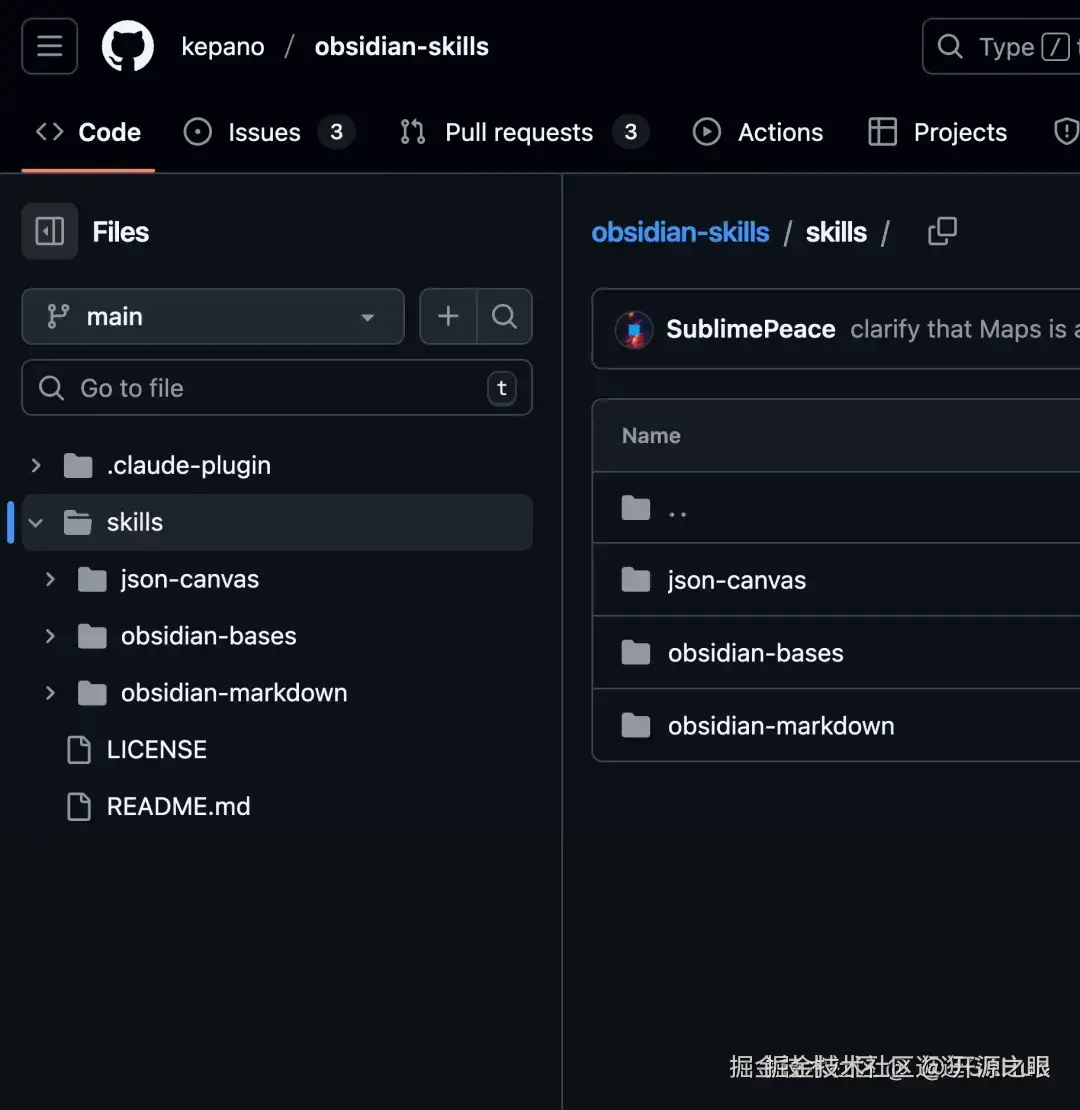The image size is (1080, 1110).
Task: Open kepano user profile link
Action: tap(223, 47)
